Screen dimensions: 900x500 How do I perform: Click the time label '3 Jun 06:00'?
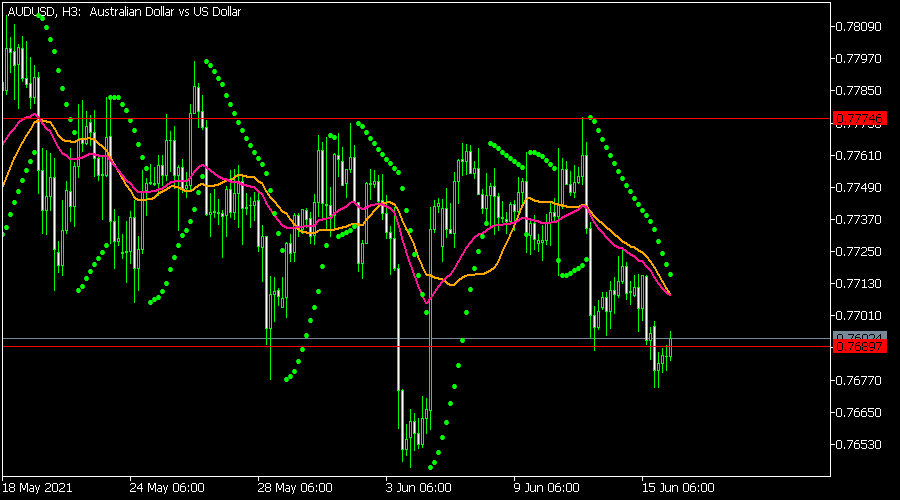tap(418, 488)
